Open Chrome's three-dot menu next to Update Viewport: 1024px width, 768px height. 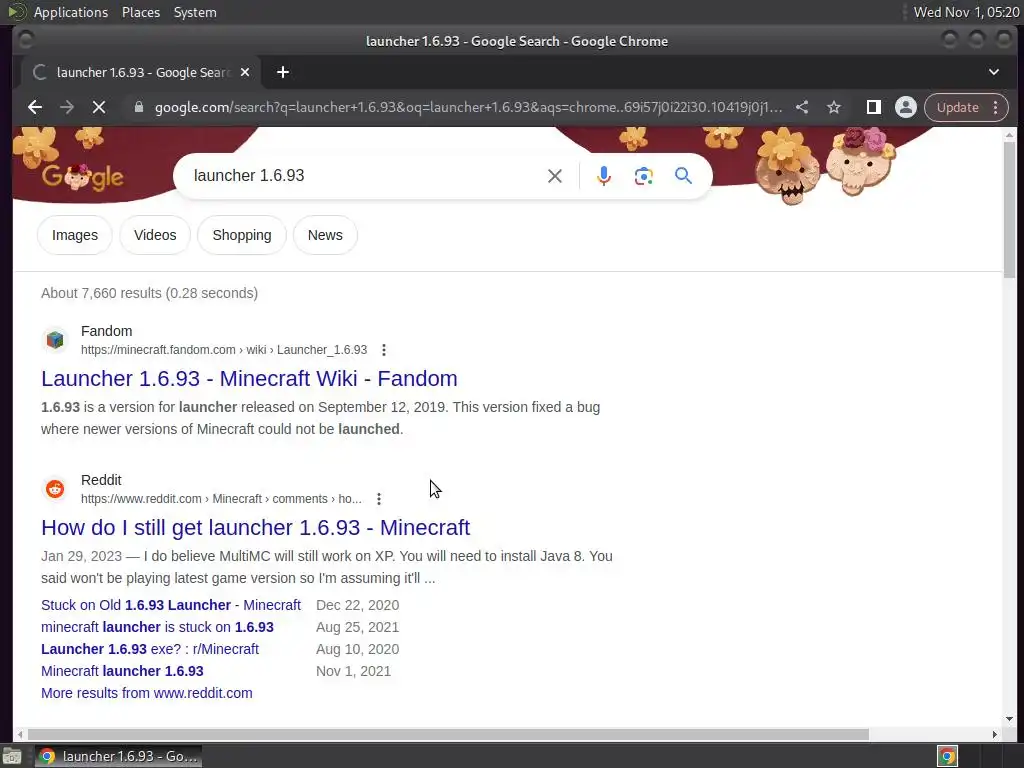coord(995,107)
